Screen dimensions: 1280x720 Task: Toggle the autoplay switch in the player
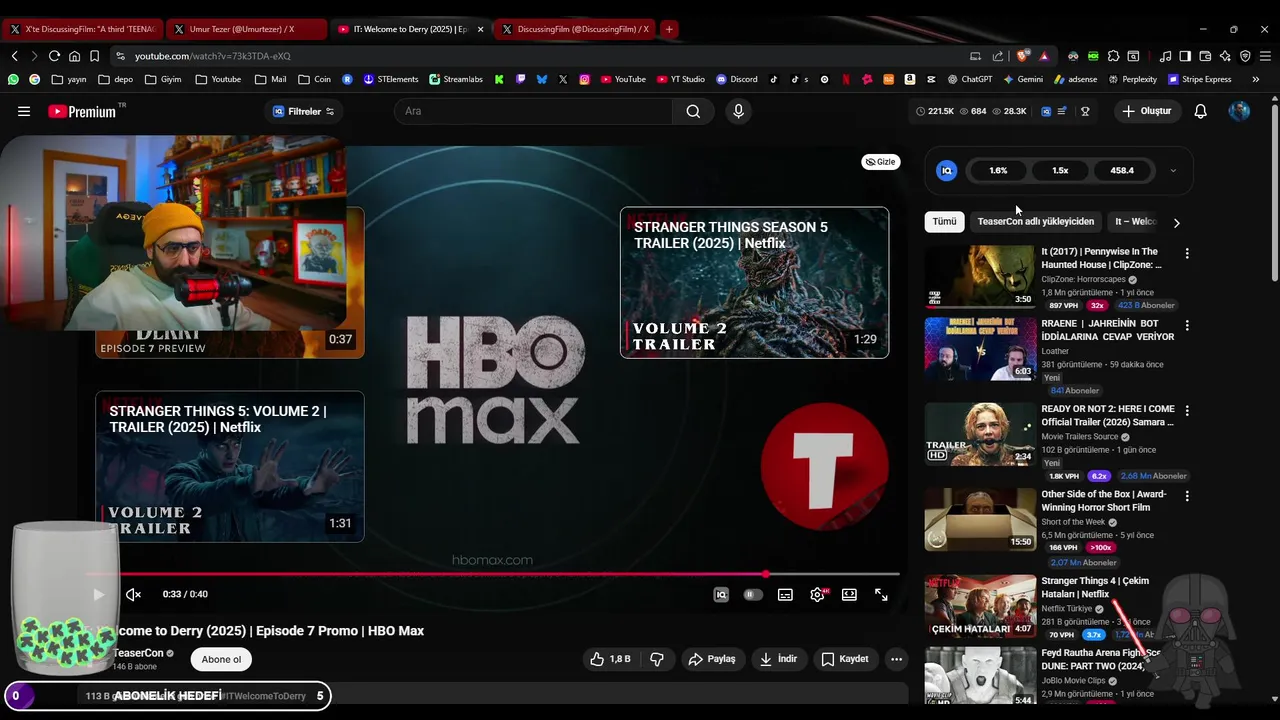tap(753, 594)
